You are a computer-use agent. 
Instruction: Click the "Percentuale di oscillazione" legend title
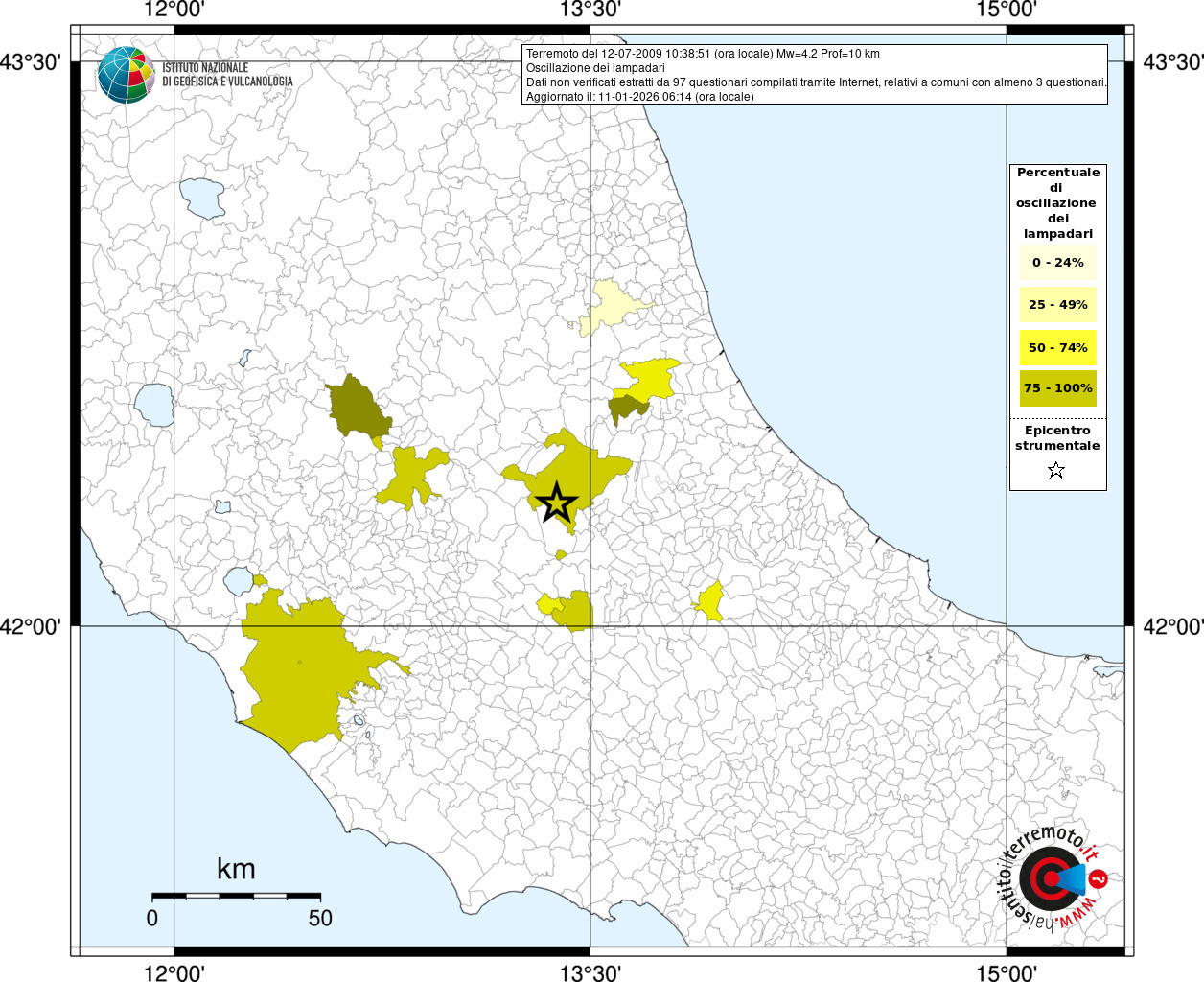1057,202
